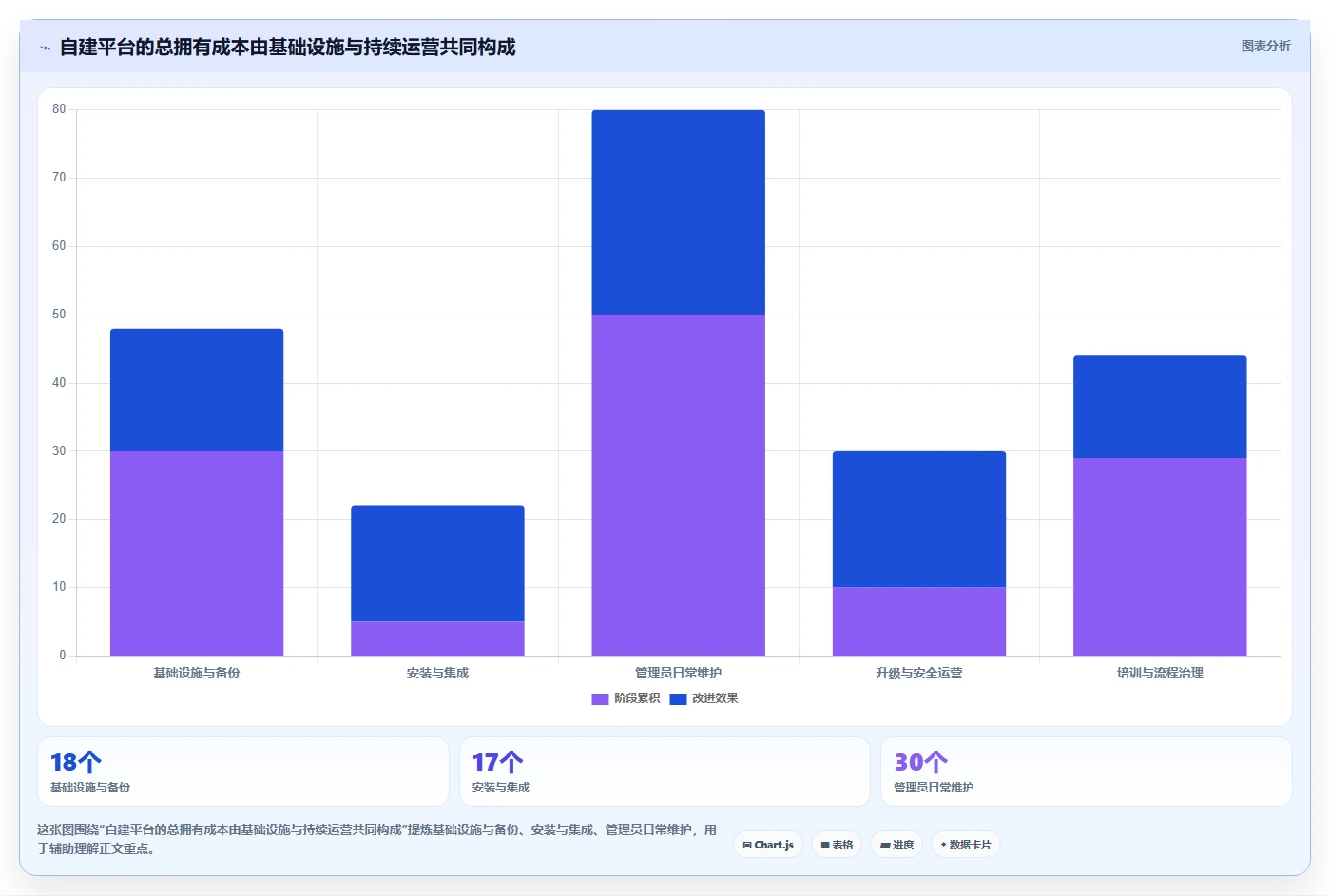Click the blue segment of 安装与集成 bar
Screen dimensions: 1330x896
coord(437,563)
